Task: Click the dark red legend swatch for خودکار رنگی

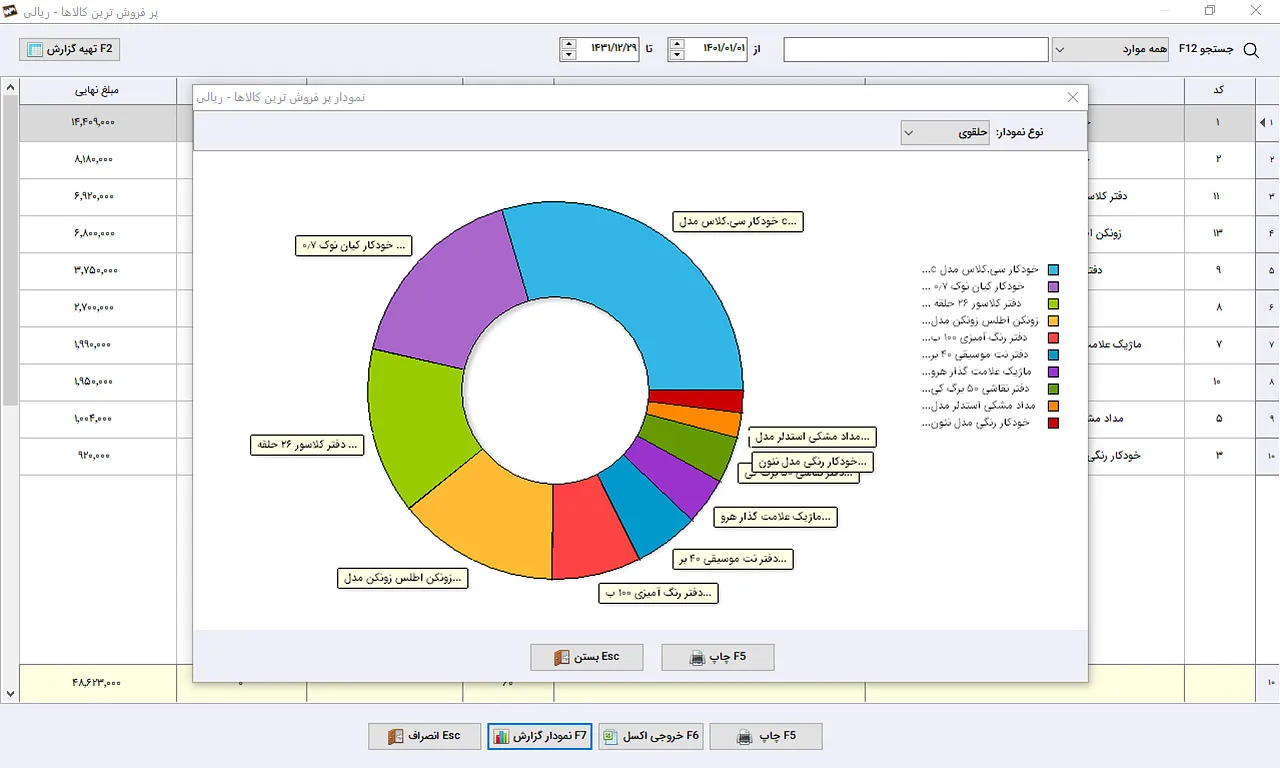Action: [x=1053, y=423]
